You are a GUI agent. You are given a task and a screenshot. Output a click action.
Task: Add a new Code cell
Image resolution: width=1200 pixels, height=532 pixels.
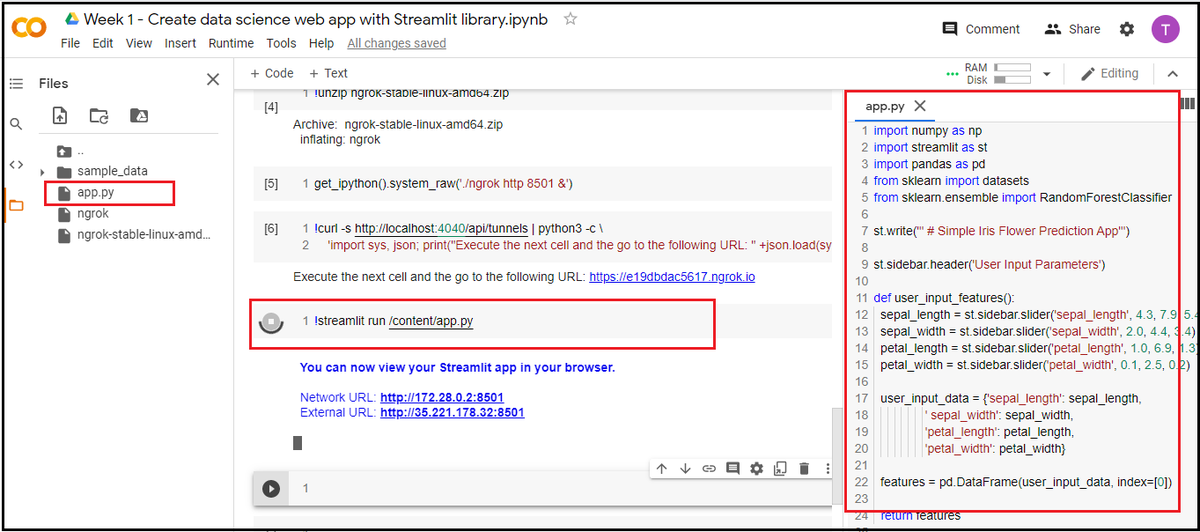(x=272, y=73)
